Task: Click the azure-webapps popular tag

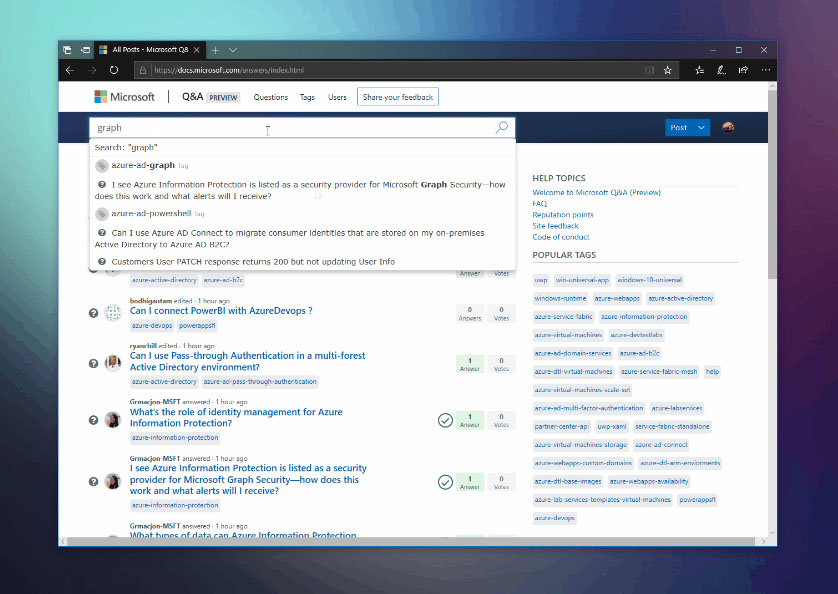Action: 617,298
